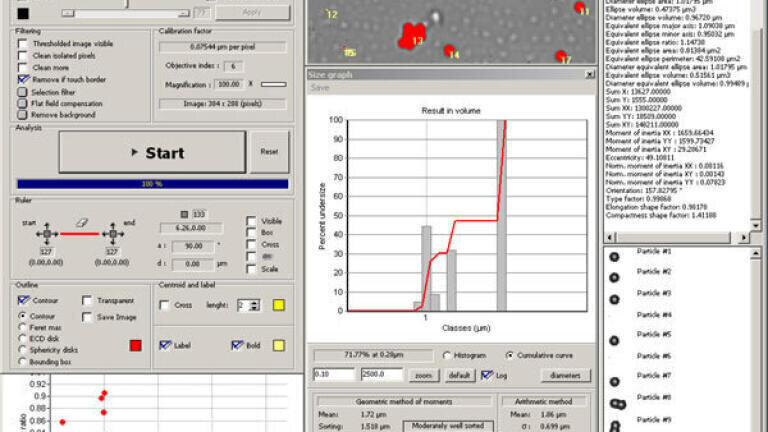768x432 pixels.
Task: Click the Particle #6 list entry
Action: point(654,356)
